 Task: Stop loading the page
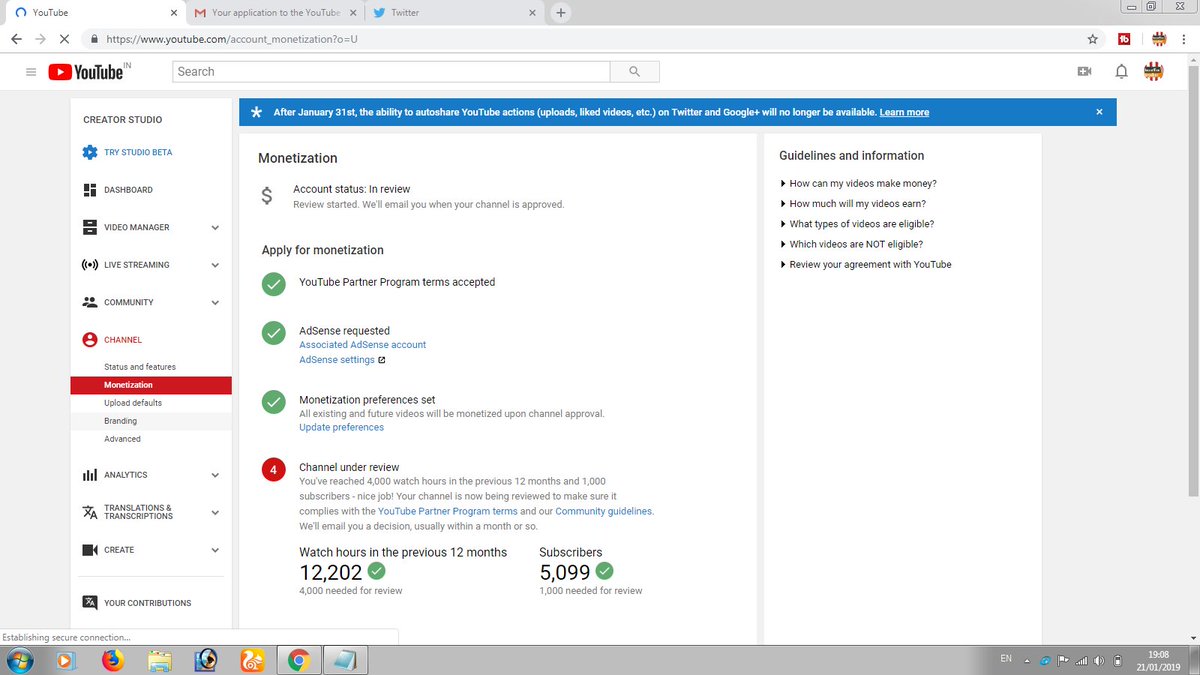click(x=63, y=39)
